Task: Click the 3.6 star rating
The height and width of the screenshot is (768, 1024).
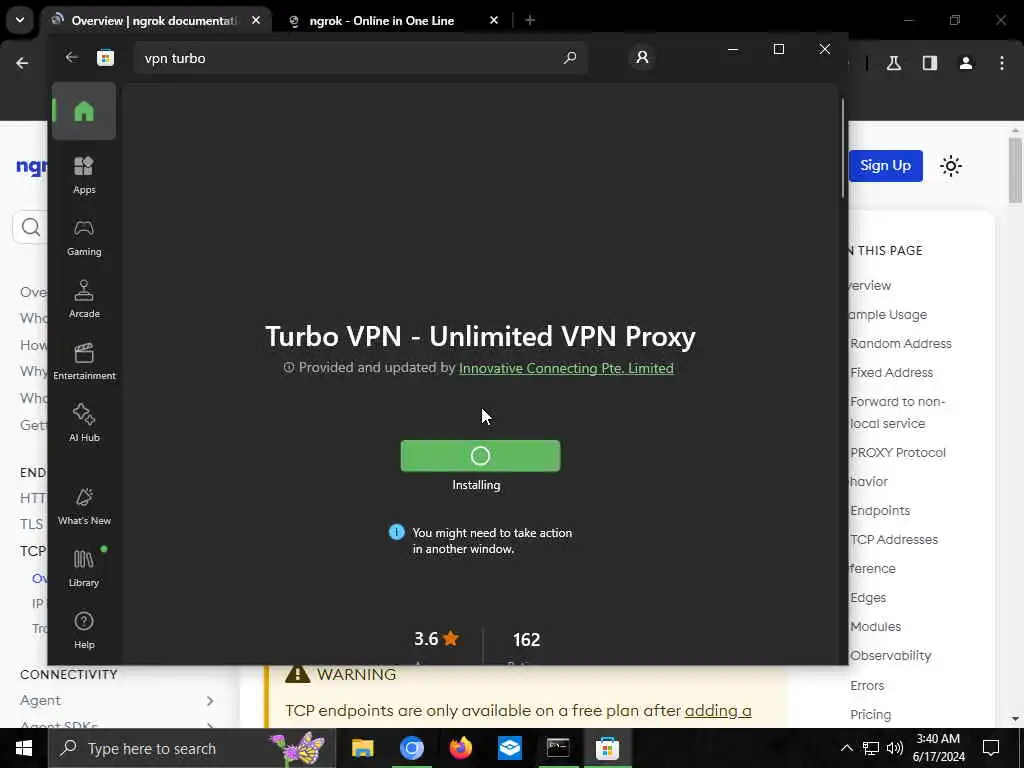Action: pyautogui.click(x=436, y=639)
